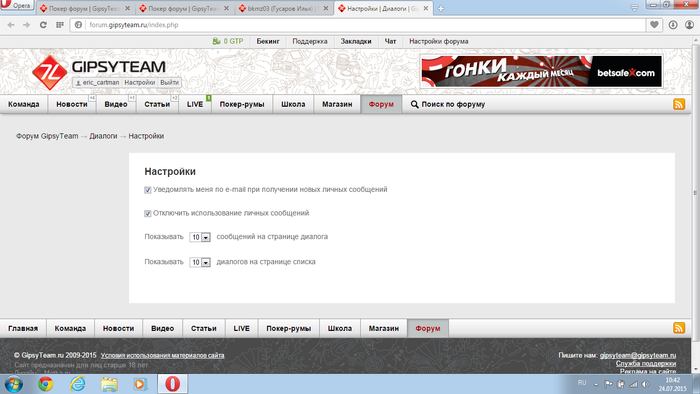Open the volume tray icon
Image resolution: width=700 pixels, height=394 pixels.
pos(646,384)
